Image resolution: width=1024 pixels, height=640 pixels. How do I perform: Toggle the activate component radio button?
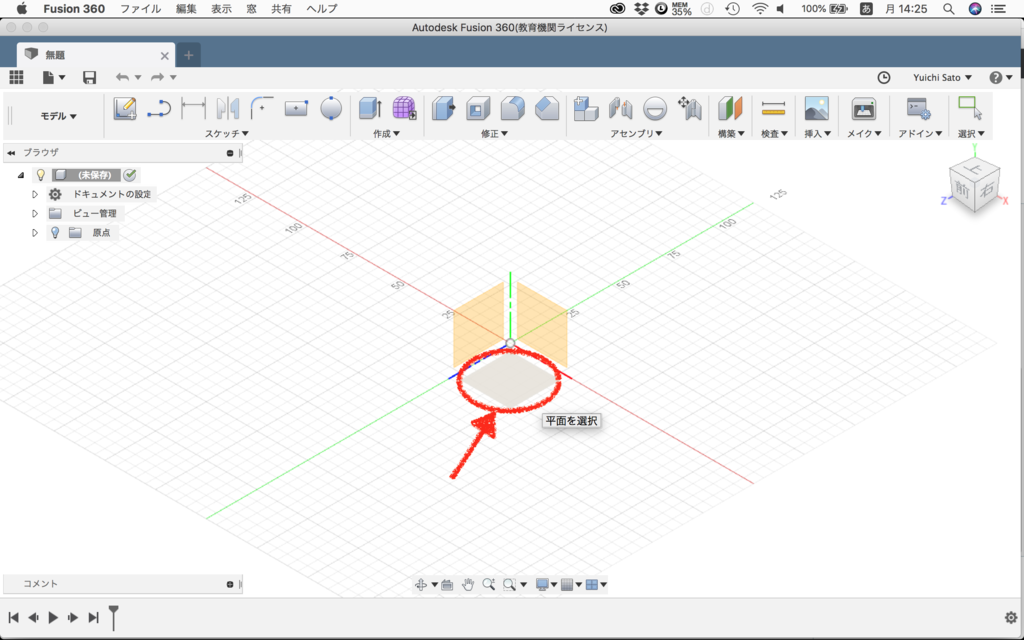130,175
